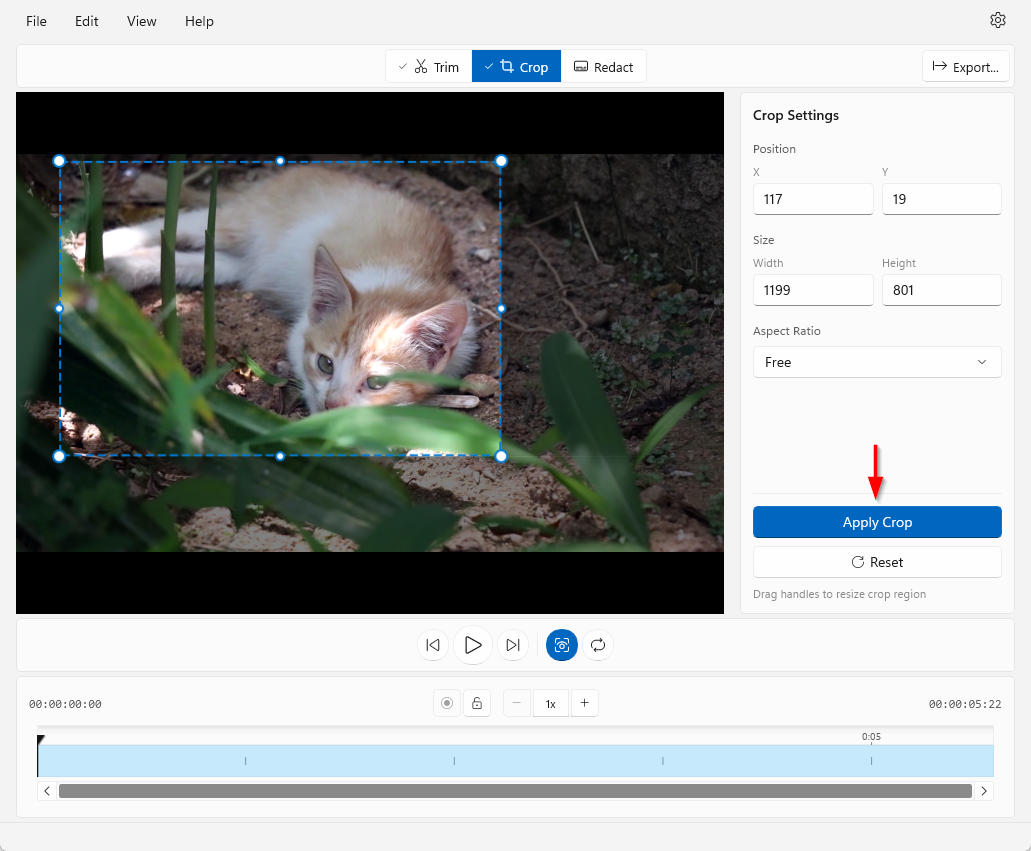Select the Redact tool
Viewport: 1031px width, 851px height.
tap(603, 67)
